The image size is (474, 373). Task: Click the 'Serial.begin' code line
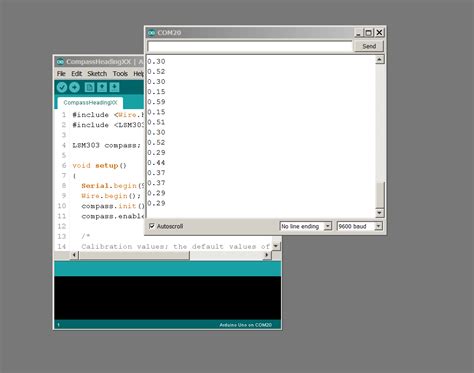(112, 186)
